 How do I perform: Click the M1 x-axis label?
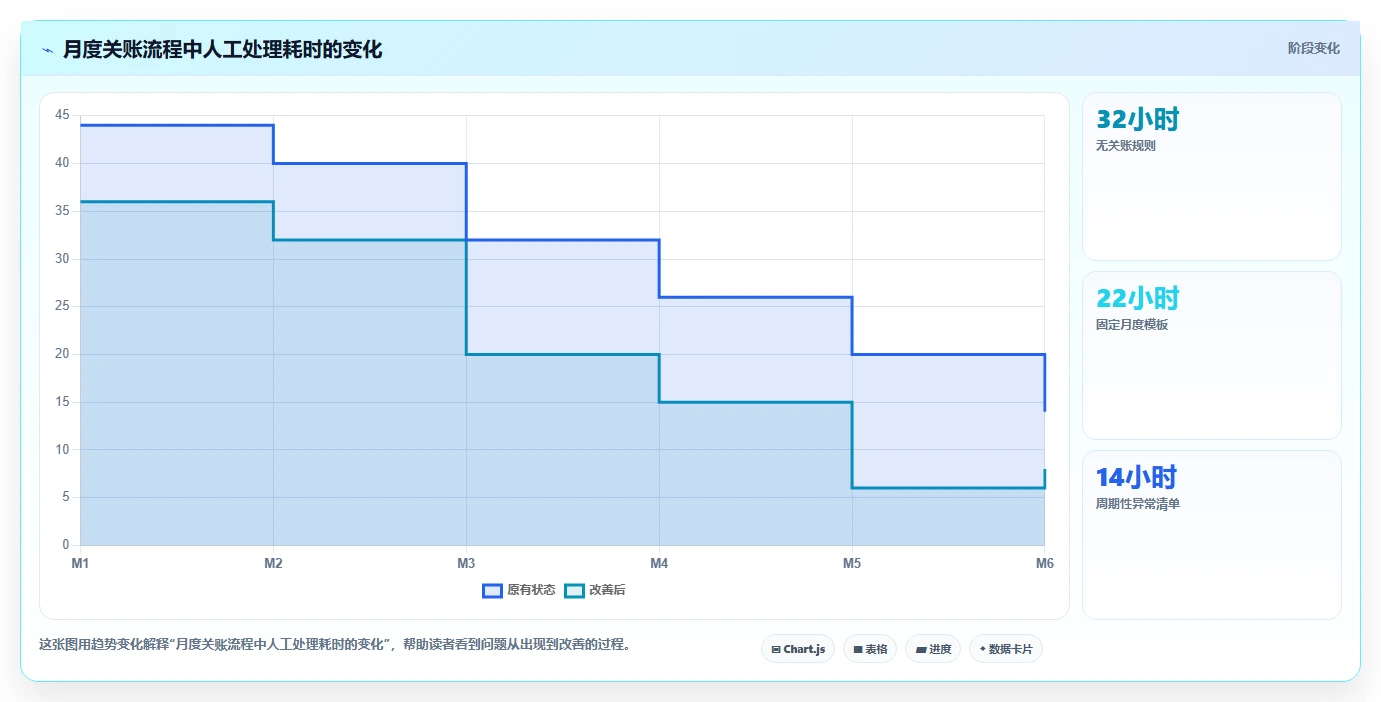point(80,564)
